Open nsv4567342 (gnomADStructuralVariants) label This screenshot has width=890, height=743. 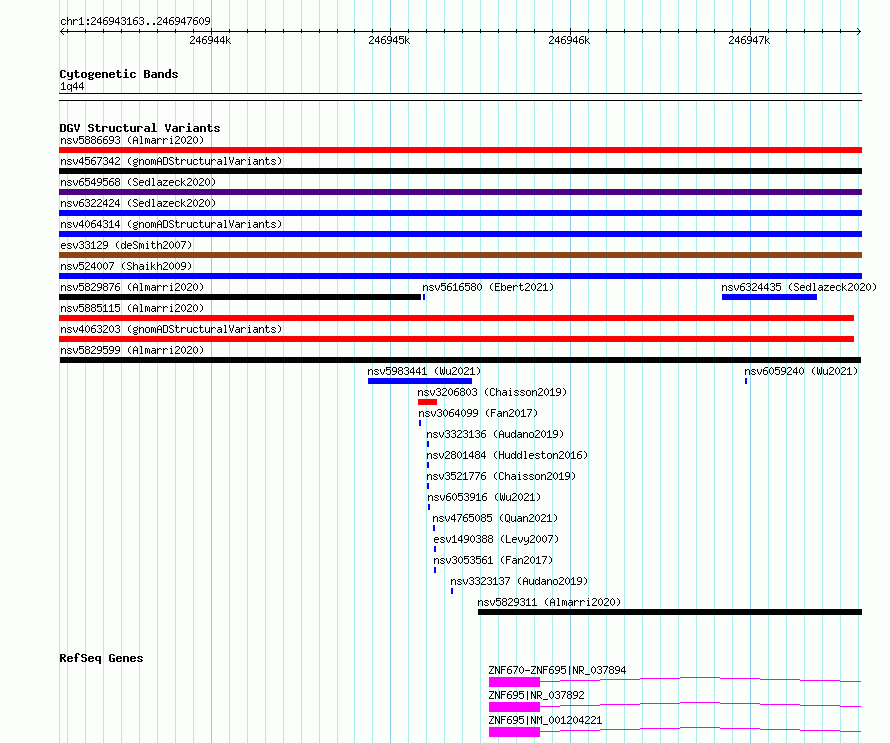click(171, 161)
